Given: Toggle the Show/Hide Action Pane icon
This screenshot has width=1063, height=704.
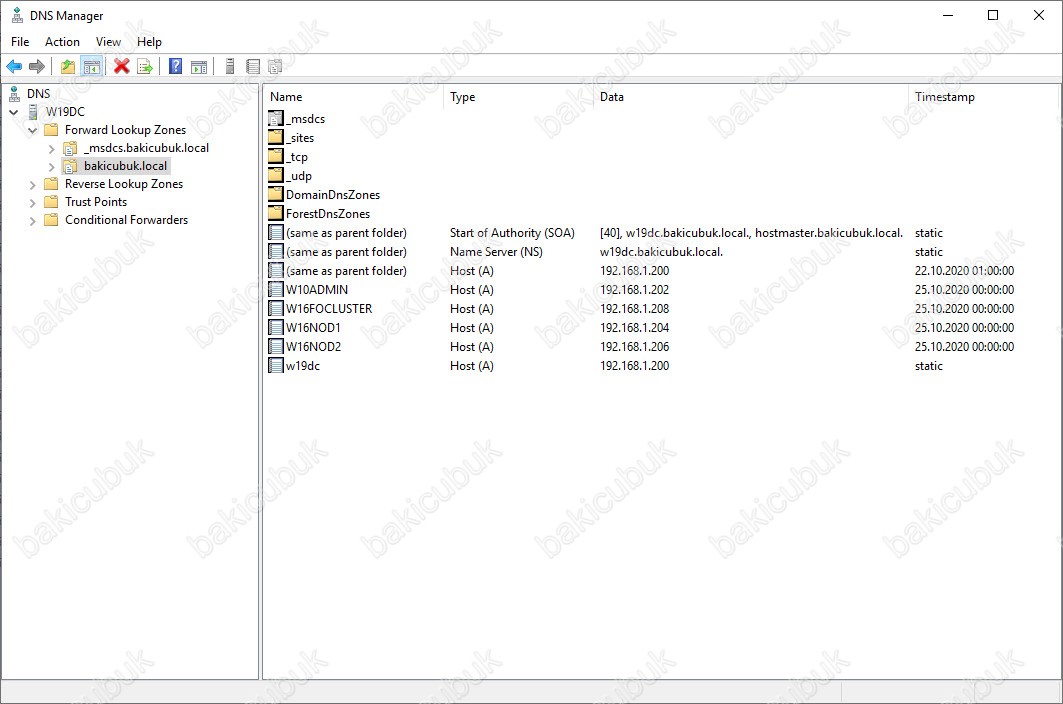Looking at the screenshot, I should pos(199,67).
